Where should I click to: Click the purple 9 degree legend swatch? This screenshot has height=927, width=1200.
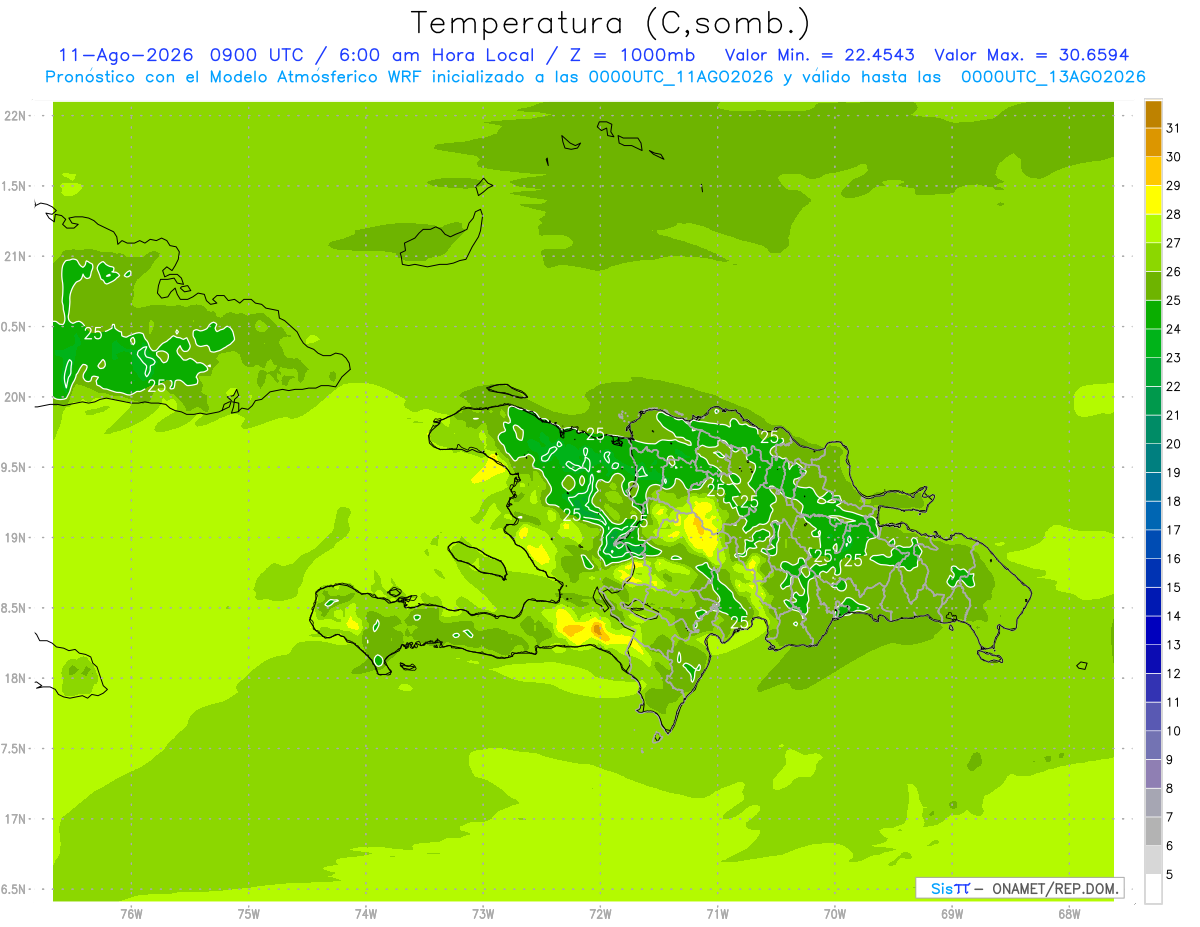[1153, 746]
